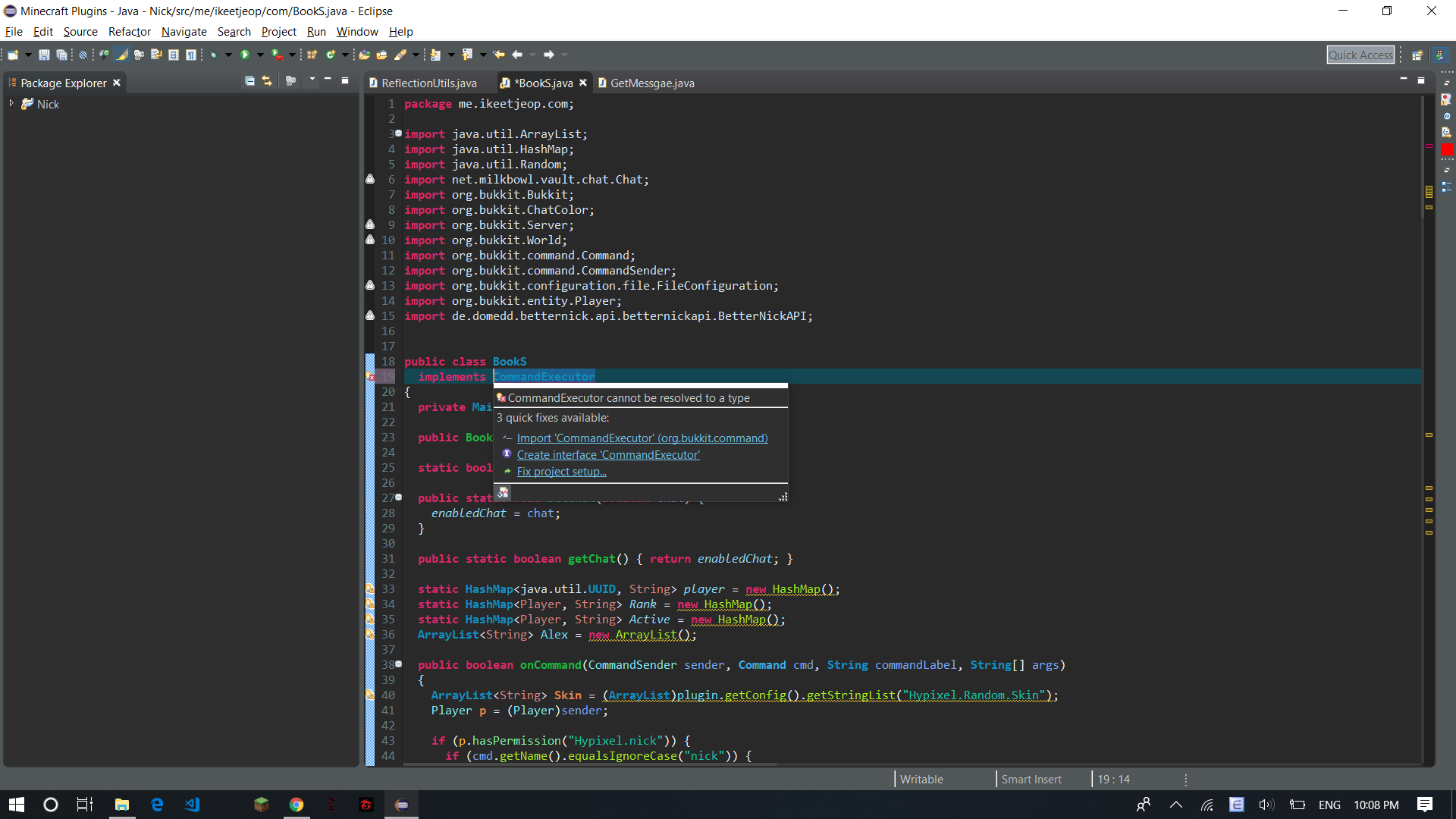Click the green Run button icon
Screen dimensions: 1456x819
click(x=245, y=55)
